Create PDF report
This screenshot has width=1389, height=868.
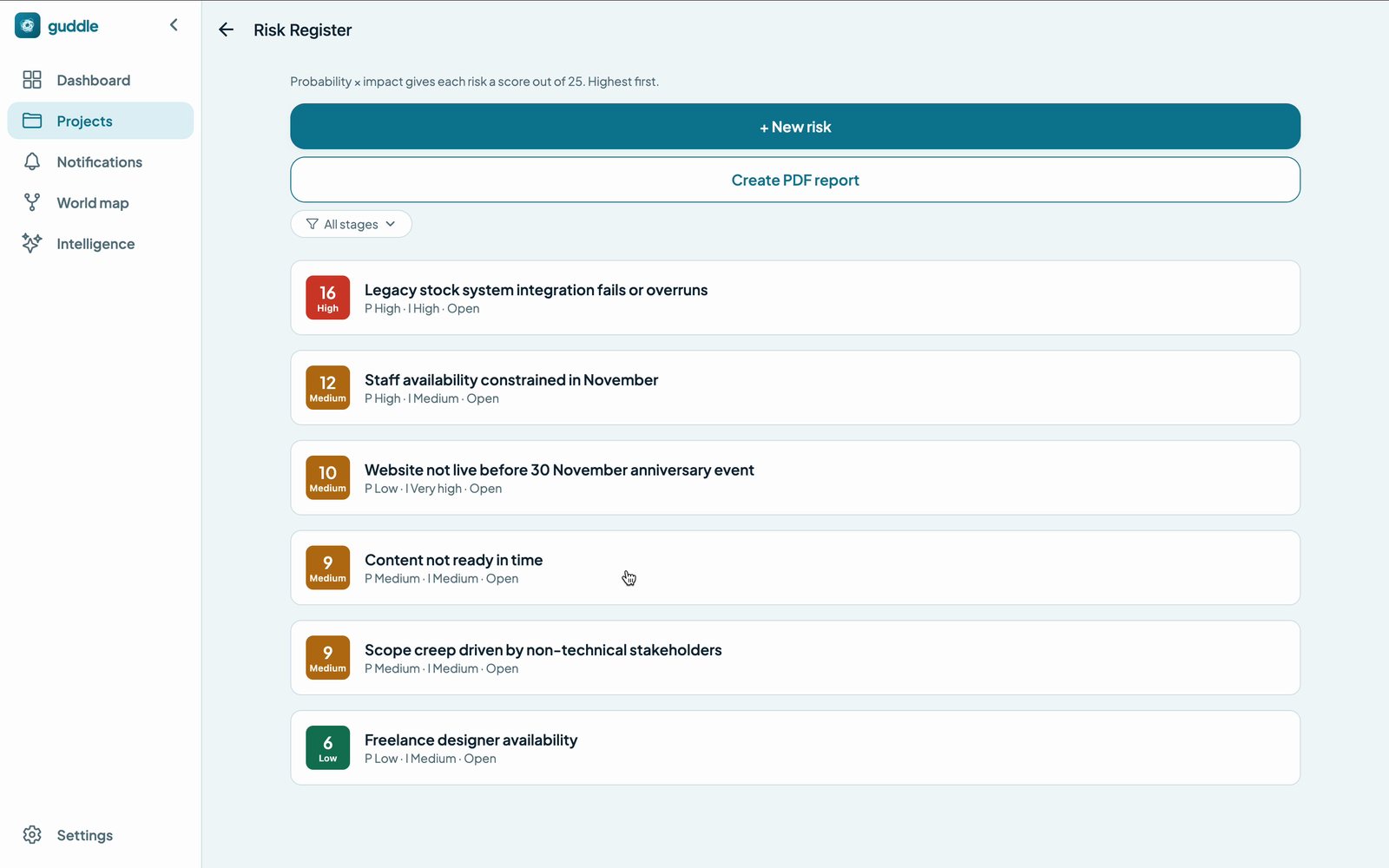795,180
